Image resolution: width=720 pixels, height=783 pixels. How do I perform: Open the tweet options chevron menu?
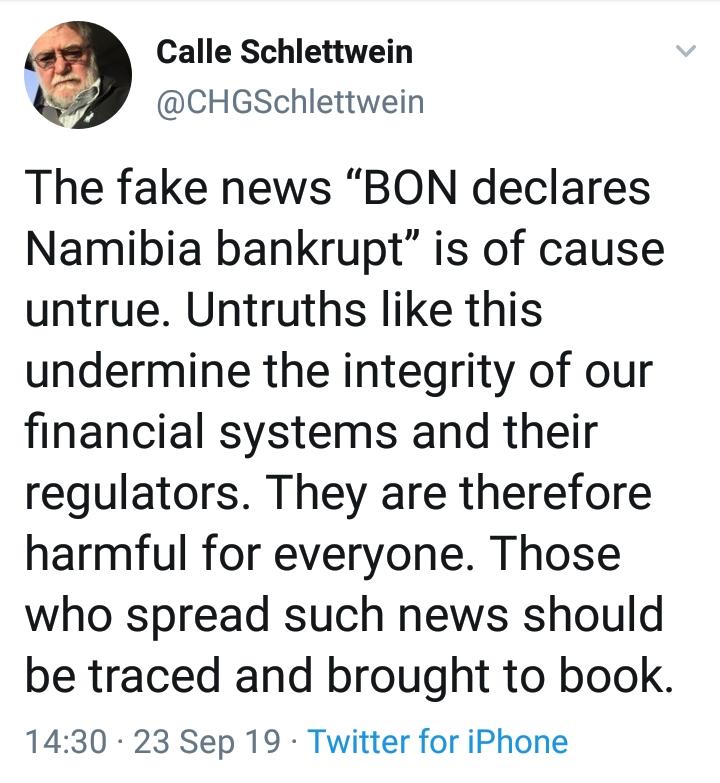[x=686, y=50]
